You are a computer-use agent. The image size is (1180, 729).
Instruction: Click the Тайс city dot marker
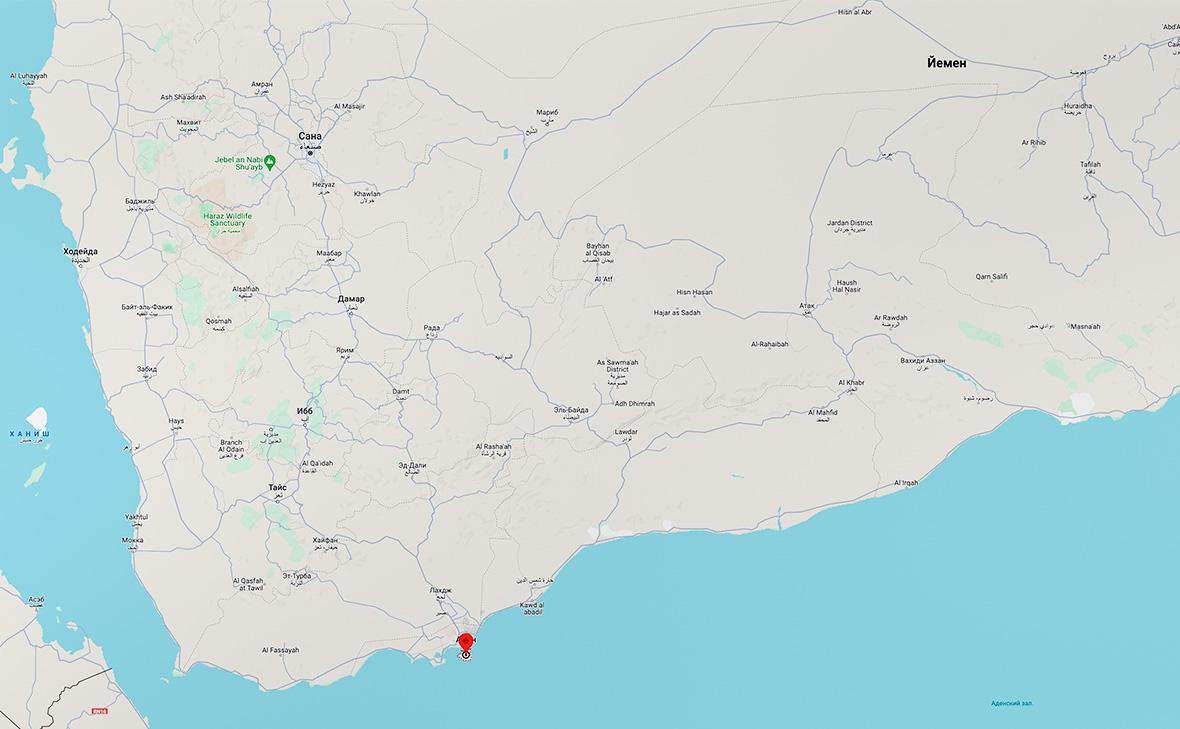click(278, 503)
